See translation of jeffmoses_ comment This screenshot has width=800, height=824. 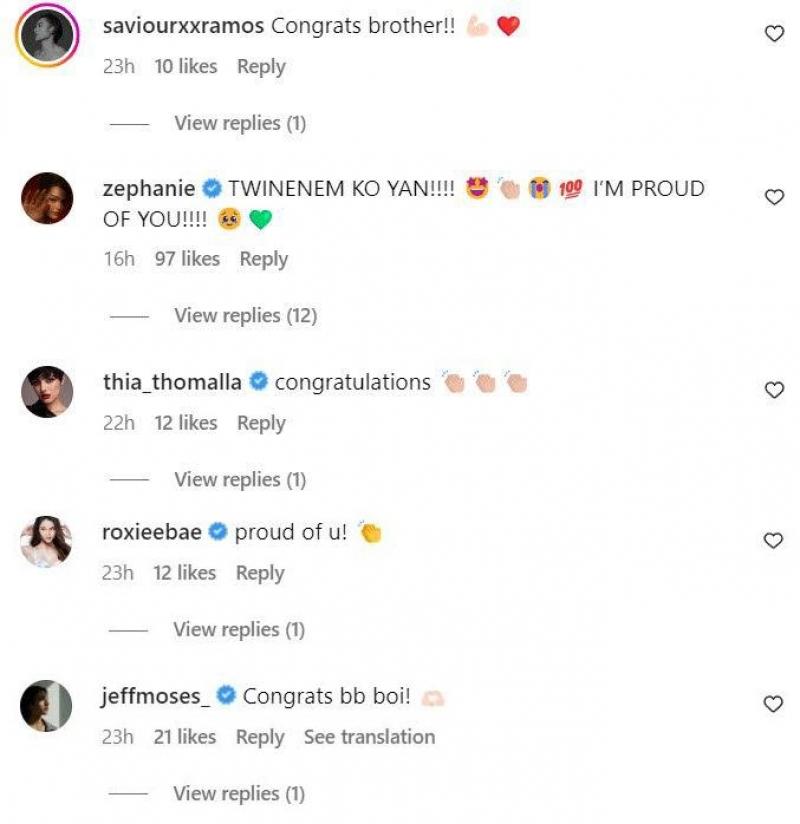click(369, 737)
